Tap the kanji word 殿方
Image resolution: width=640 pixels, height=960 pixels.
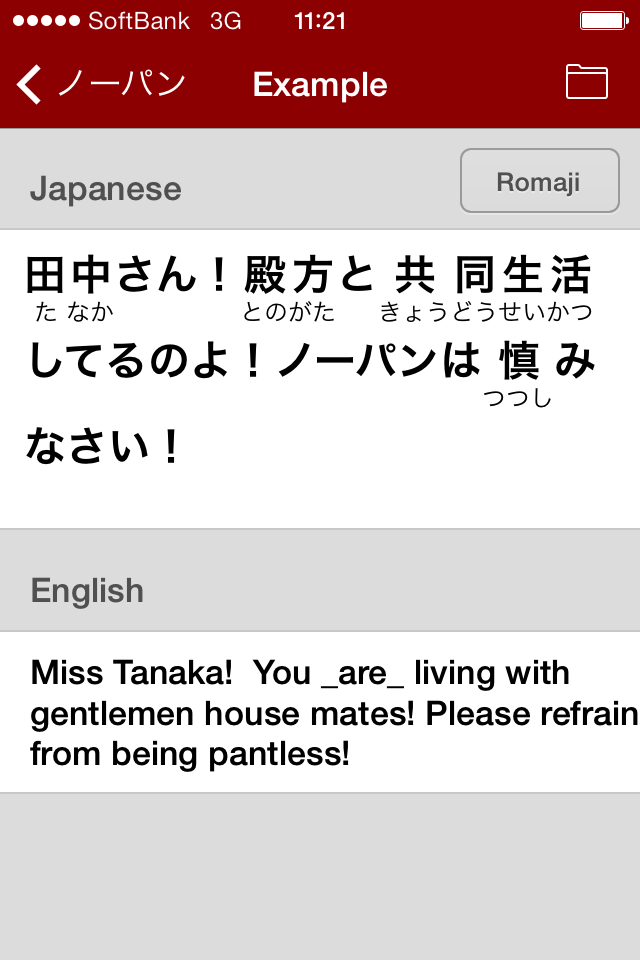click(288, 275)
